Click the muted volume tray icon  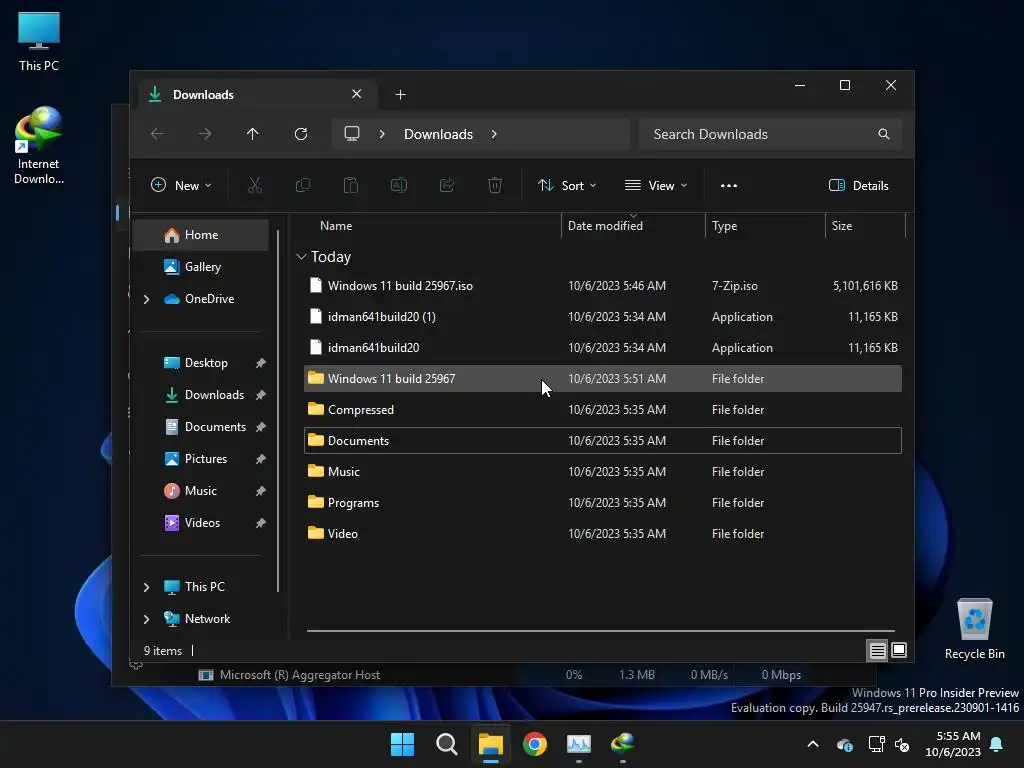coord(902,744)
